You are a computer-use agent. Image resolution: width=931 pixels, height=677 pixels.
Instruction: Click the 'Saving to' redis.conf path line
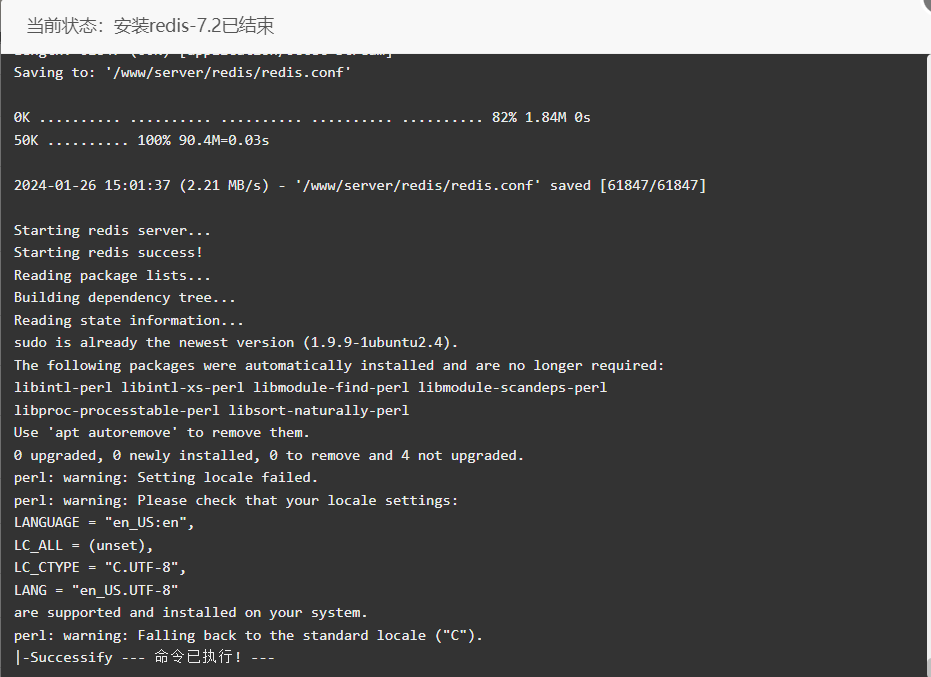(182, 72)
